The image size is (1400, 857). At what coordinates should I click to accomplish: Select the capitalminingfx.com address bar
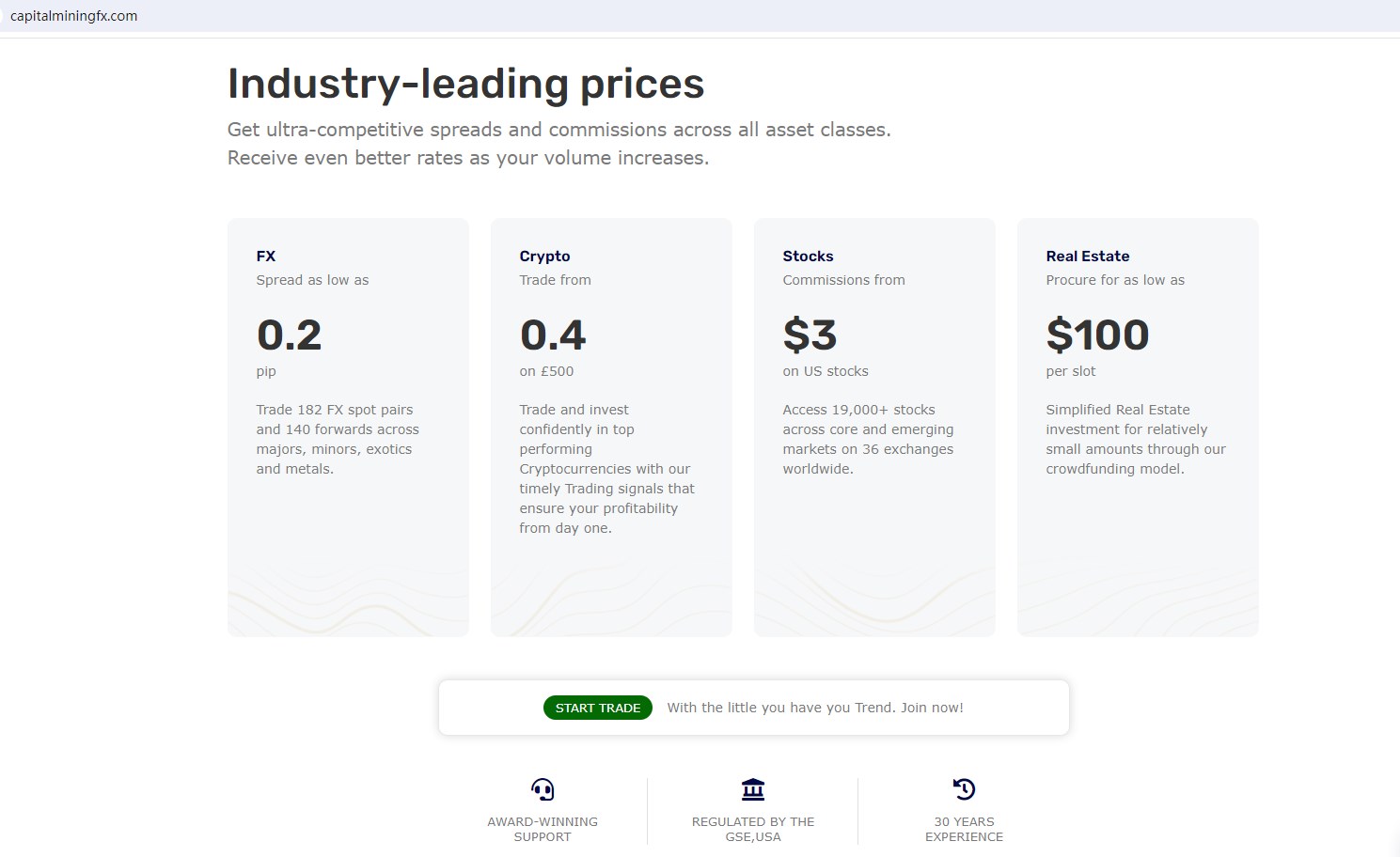(x=72, y=15)
